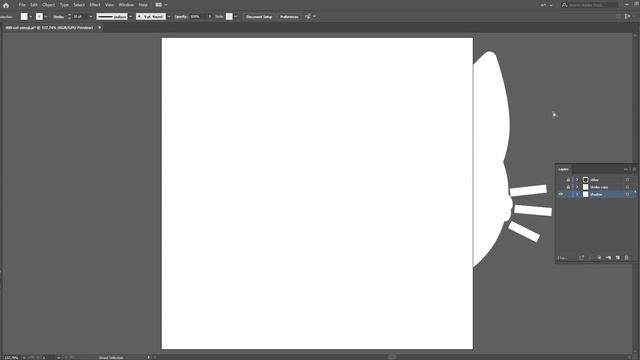This screenshot has height=360, width=640.
Task: Open the Style dropdown arrow
Action: tap(236, 17)
